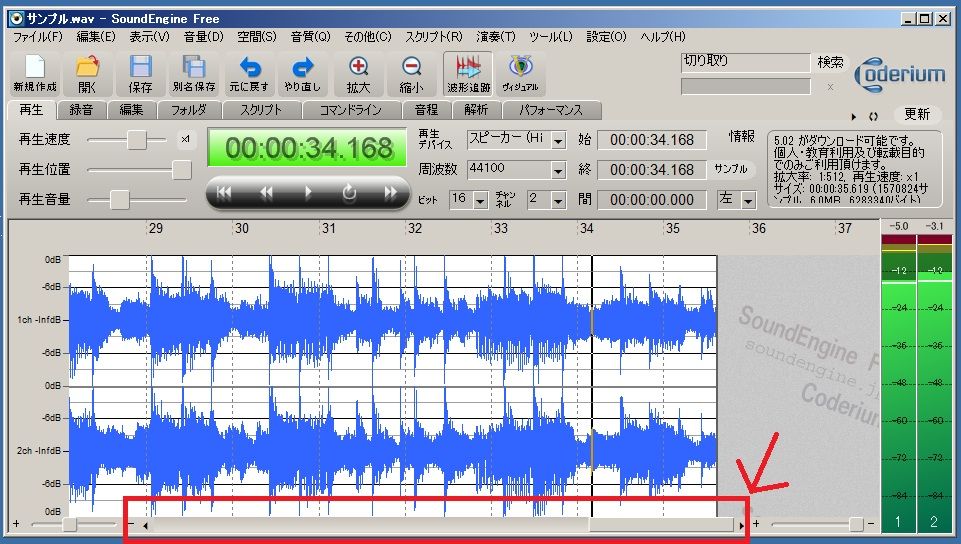Viewport: 961px width, 544px height.
Task: Open the 音質(Q) menu
Action: point(310,37)
